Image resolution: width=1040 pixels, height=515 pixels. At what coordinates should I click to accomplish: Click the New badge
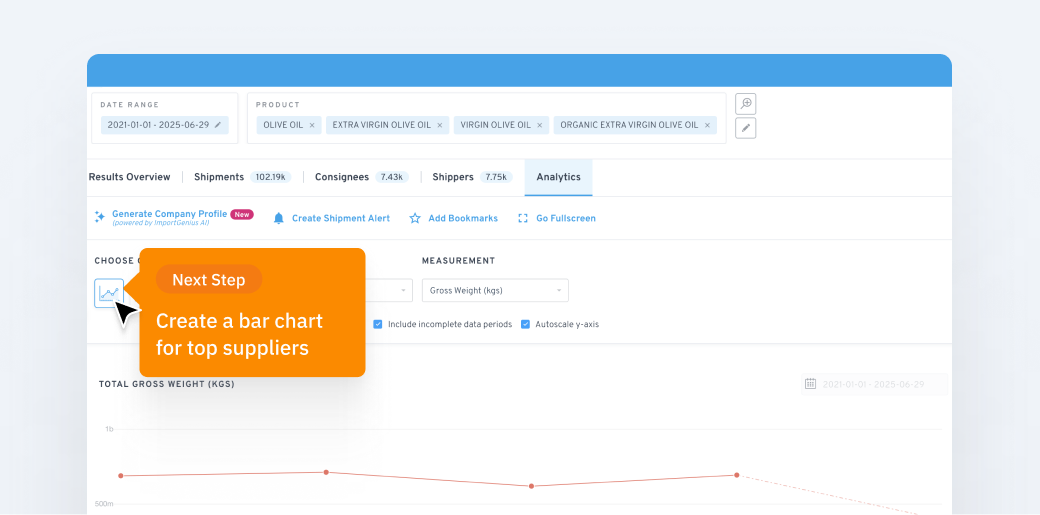[x=242, y=214]
